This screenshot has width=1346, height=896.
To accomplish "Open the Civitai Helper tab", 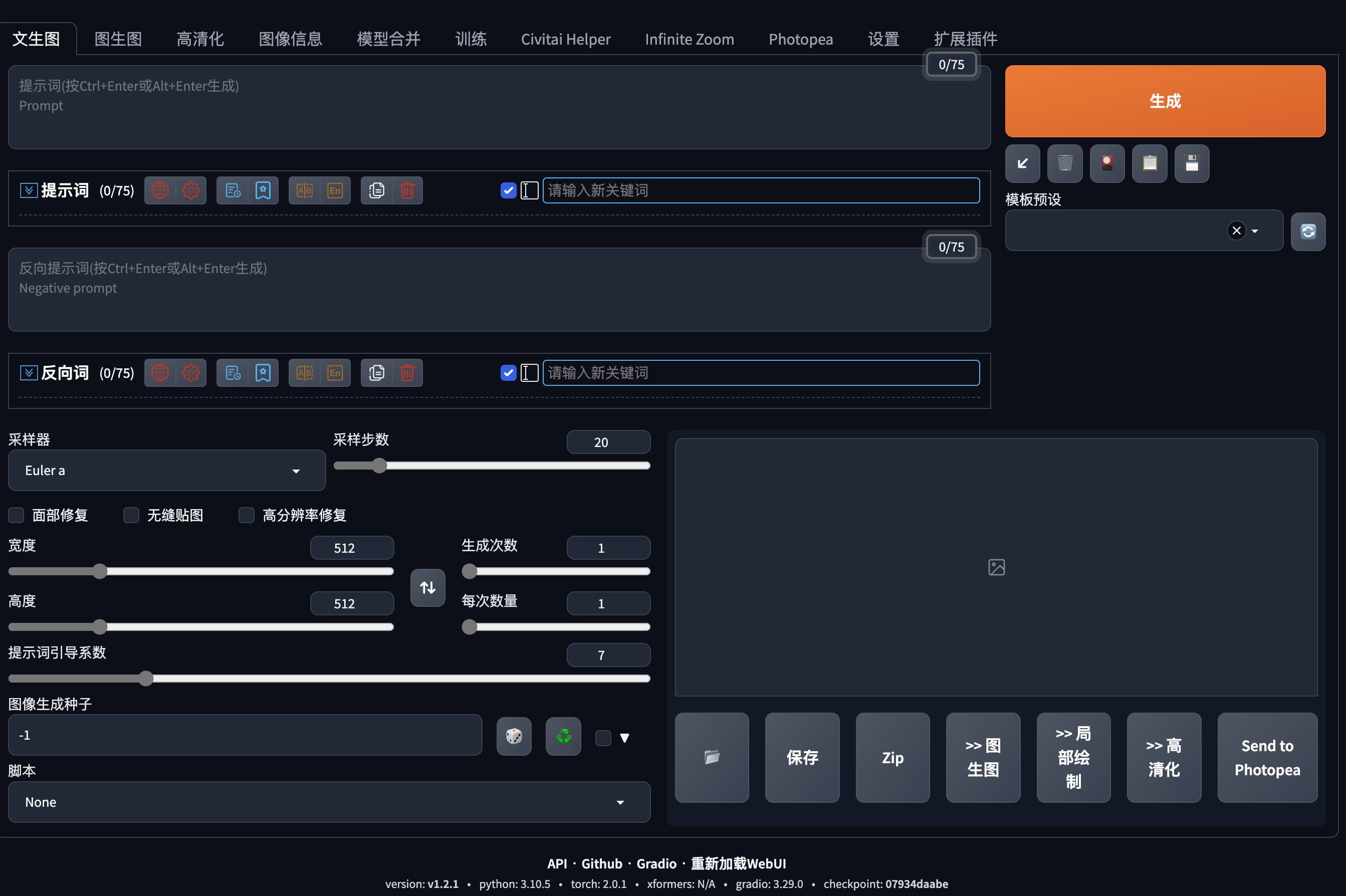I will [x=565, y=39].
